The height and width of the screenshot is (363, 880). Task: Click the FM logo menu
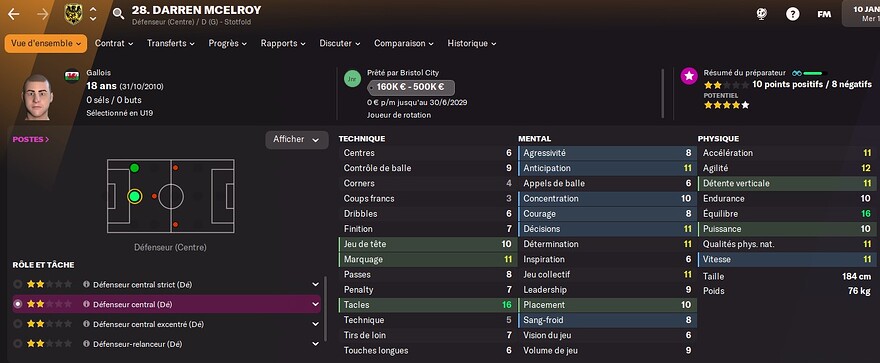(824, 15)
